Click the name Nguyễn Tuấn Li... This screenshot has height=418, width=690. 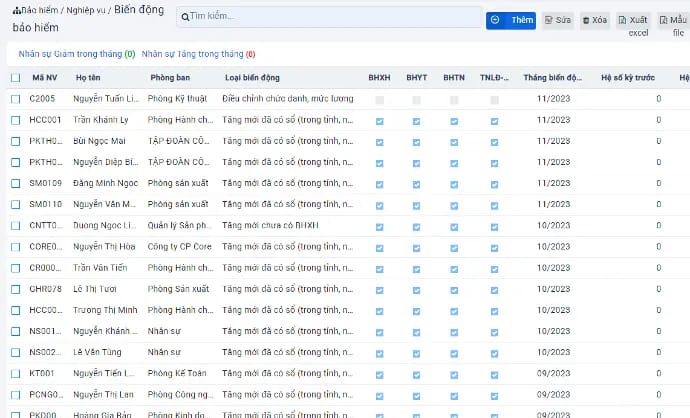[106, 99]
